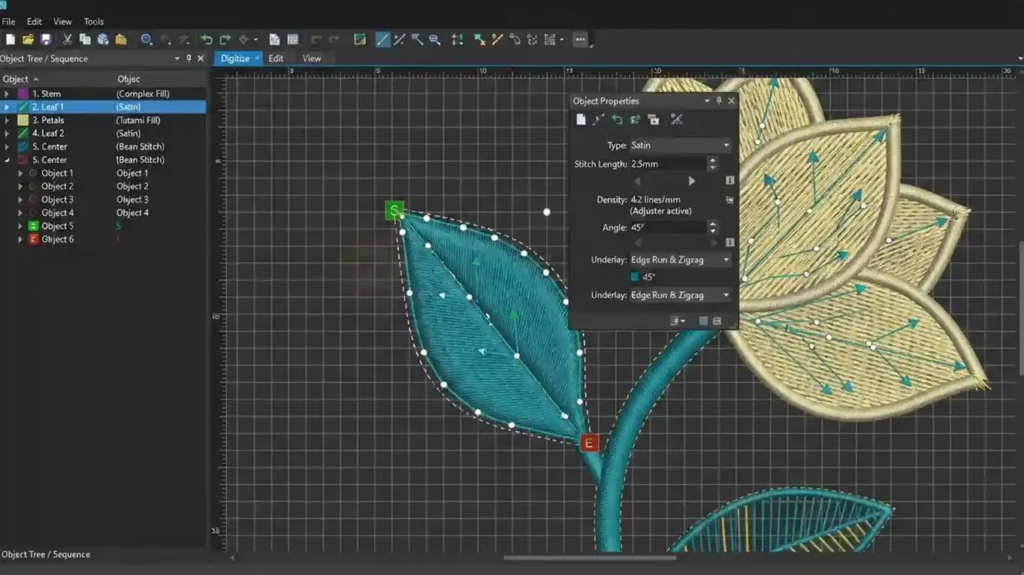Choose the arrow pointer tool in toolbar
1024x575 pixels.
(417, 40)
